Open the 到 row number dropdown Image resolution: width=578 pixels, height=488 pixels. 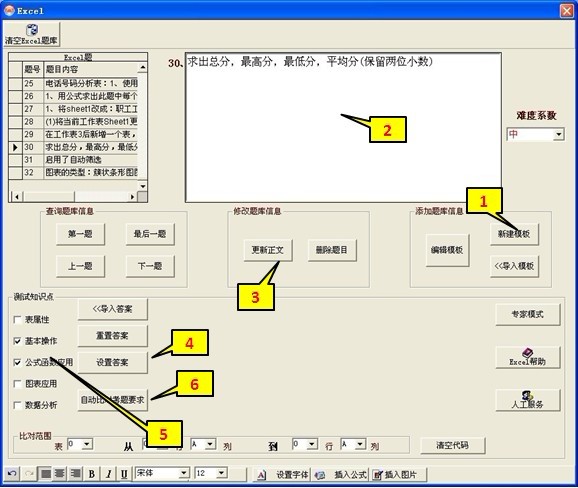click(312, 444)
